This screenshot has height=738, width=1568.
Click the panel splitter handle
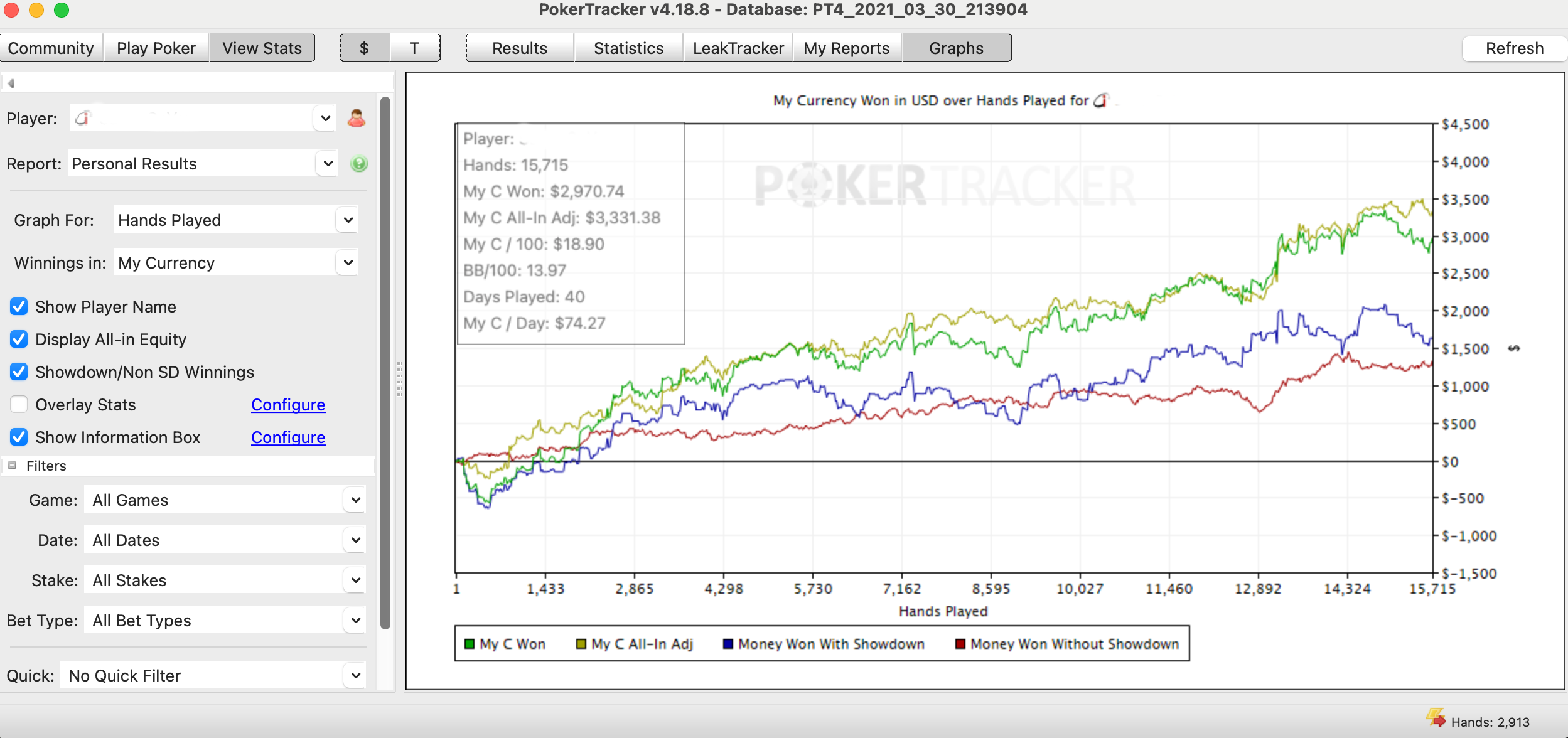pos(400,379)
